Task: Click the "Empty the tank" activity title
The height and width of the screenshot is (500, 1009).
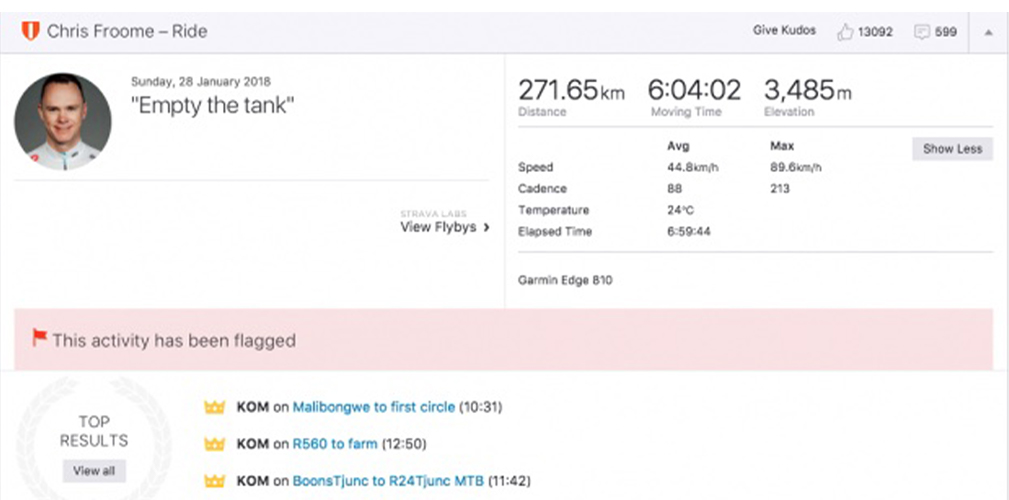Action: [212, 105]
